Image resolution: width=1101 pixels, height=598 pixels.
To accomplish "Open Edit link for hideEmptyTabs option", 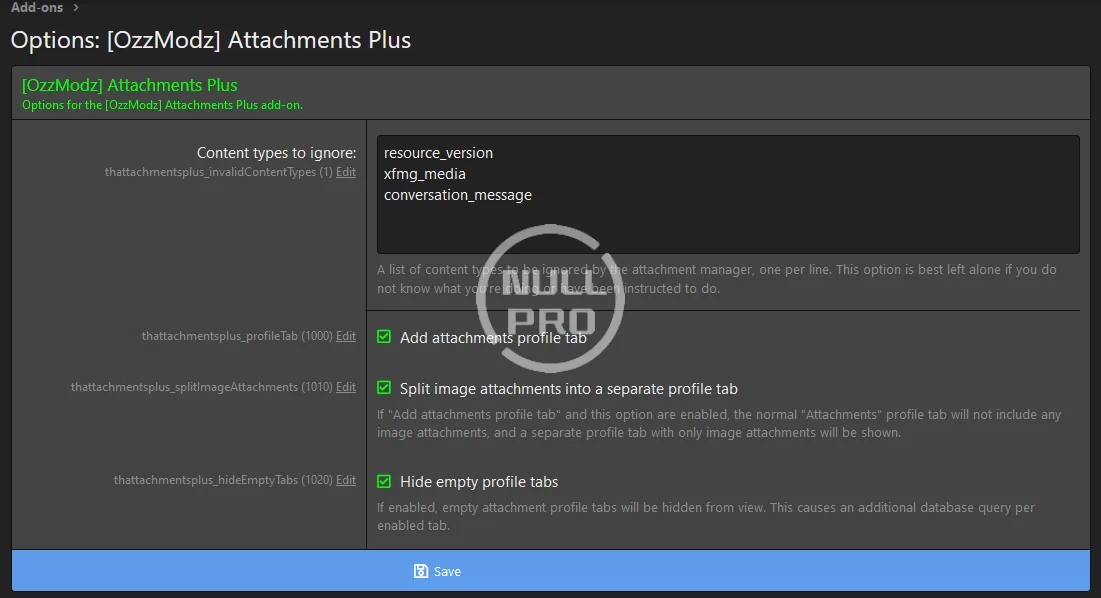I will tap(345, 480).
